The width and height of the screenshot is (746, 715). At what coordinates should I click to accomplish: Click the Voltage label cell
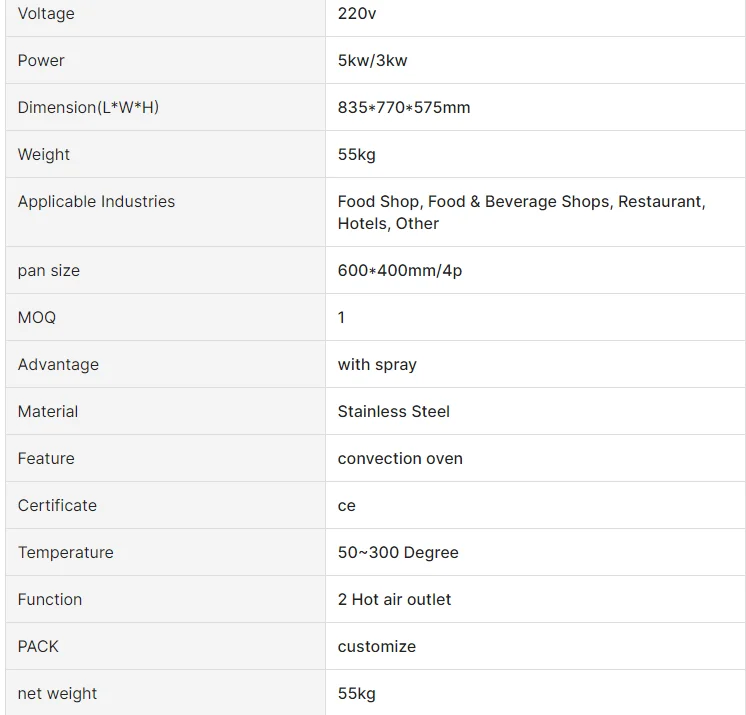[46, 14]
